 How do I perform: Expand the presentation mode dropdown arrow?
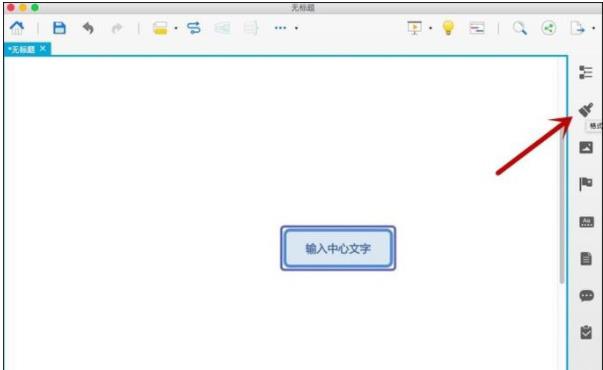tap(430, 28)
